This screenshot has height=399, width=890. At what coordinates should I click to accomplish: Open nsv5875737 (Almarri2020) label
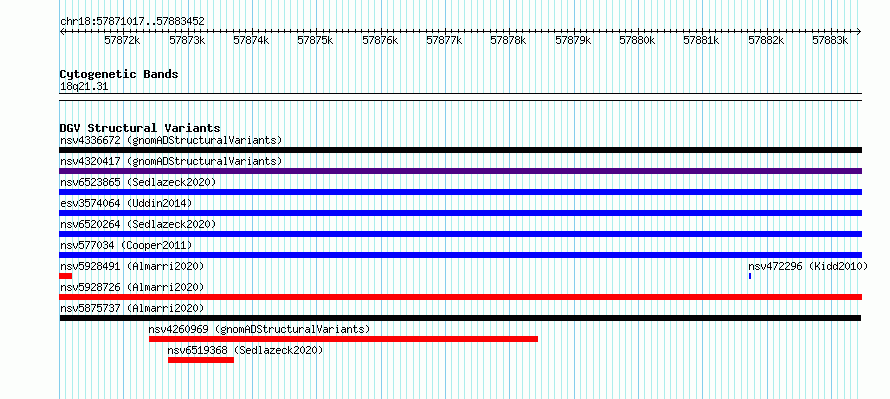(x=132, y=308)
